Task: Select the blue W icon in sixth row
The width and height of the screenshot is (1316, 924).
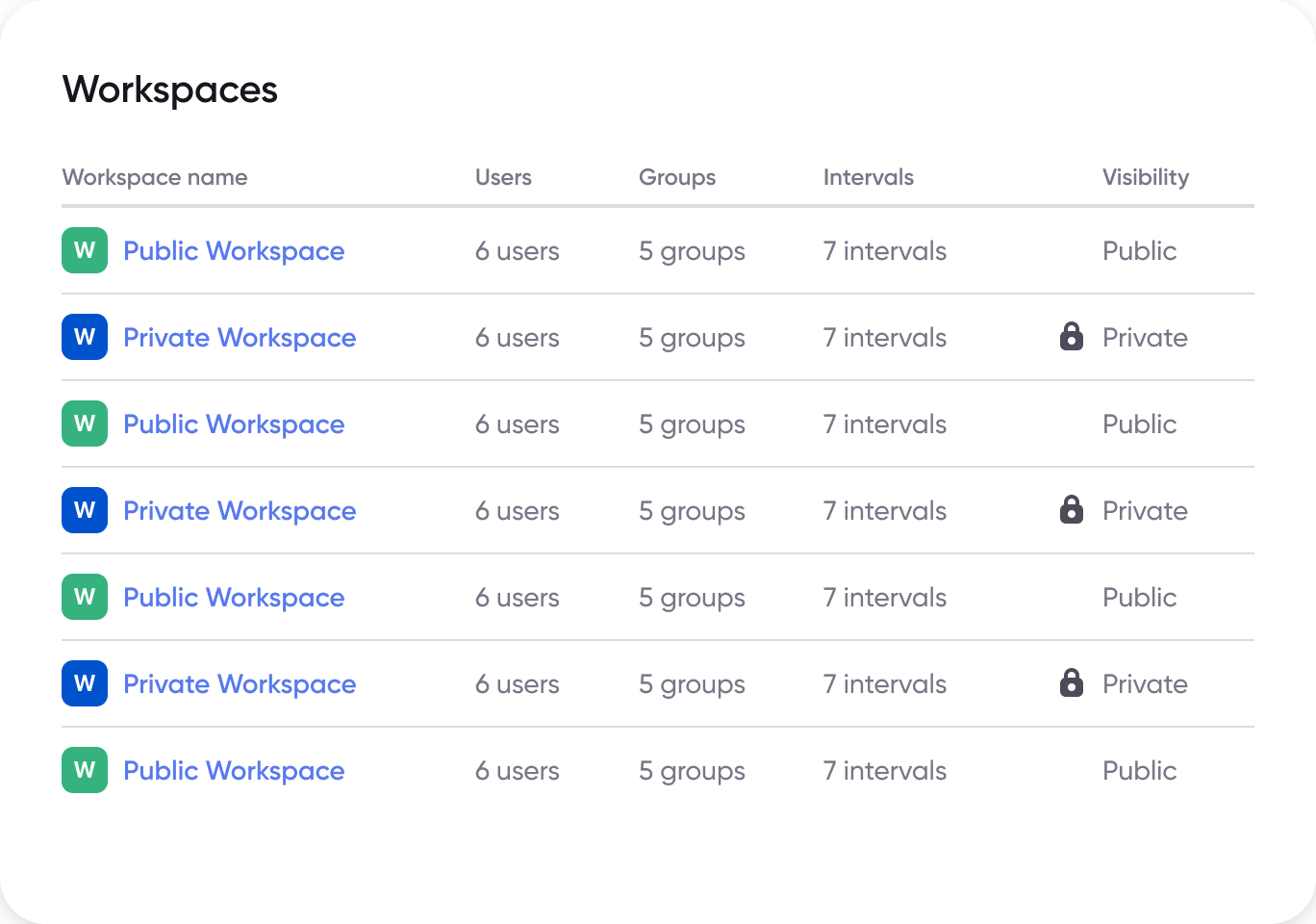Action: tap(84, 683)
